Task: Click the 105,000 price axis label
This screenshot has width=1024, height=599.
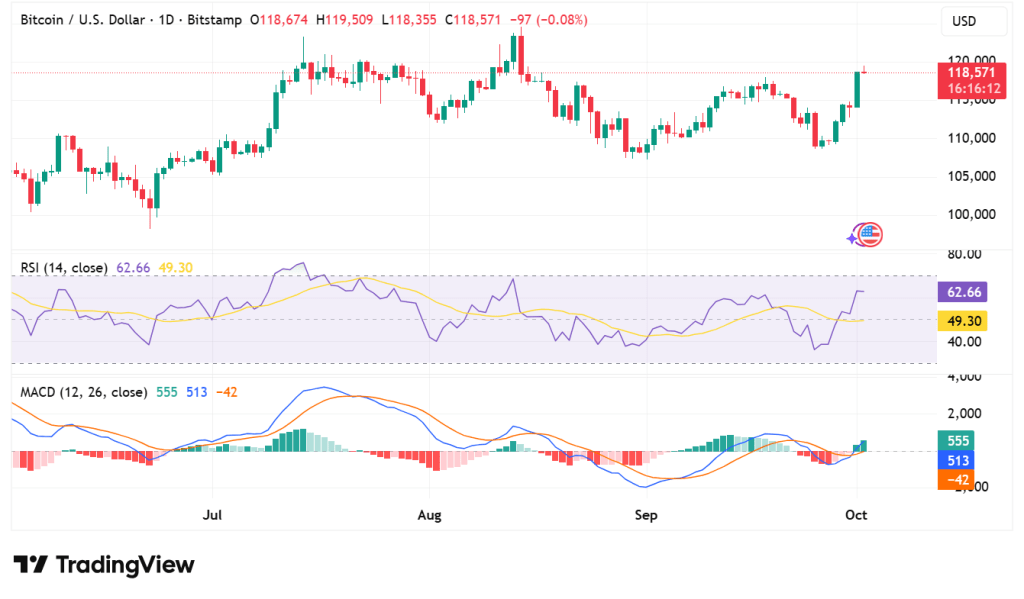Action: [x=972, y=176]
